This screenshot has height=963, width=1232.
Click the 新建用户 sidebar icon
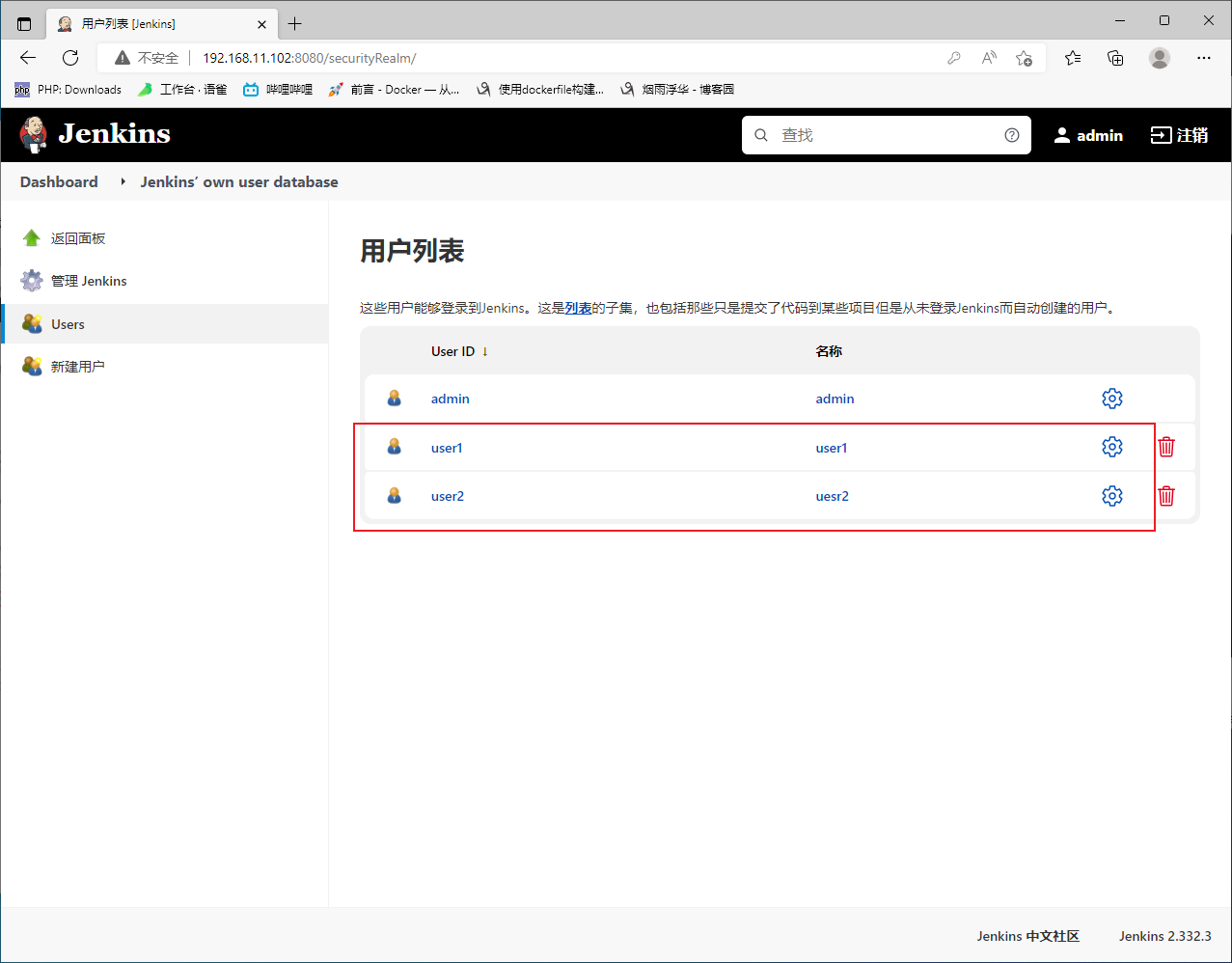(x=32, y=367)
